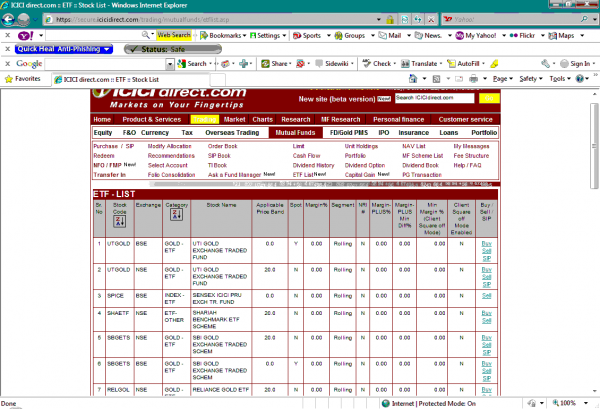Viewport: 600px width, 409px height.
Task: Click the IE Home icon in command bar
Action: pyautogui.click(x=413, y=79)
